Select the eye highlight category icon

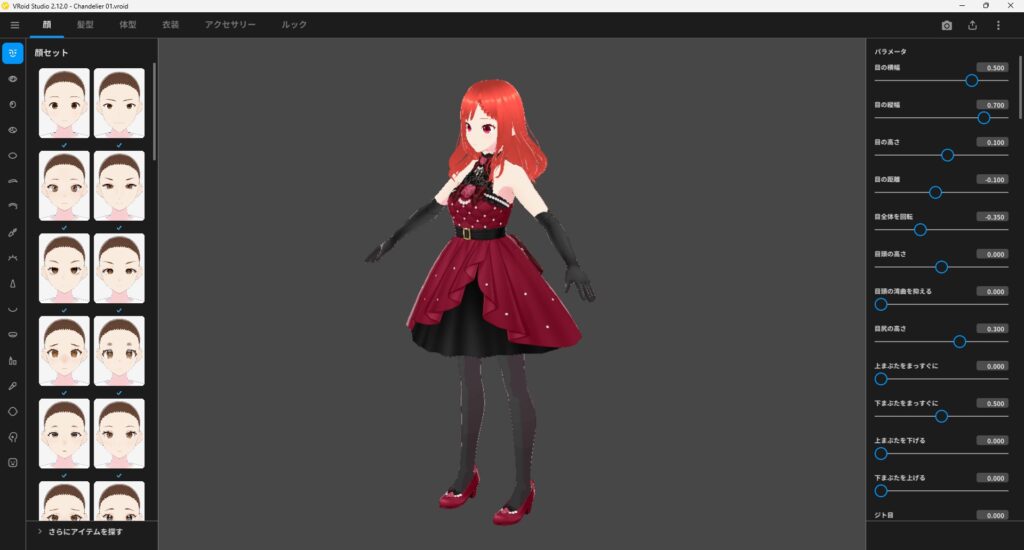pos(12,129)
